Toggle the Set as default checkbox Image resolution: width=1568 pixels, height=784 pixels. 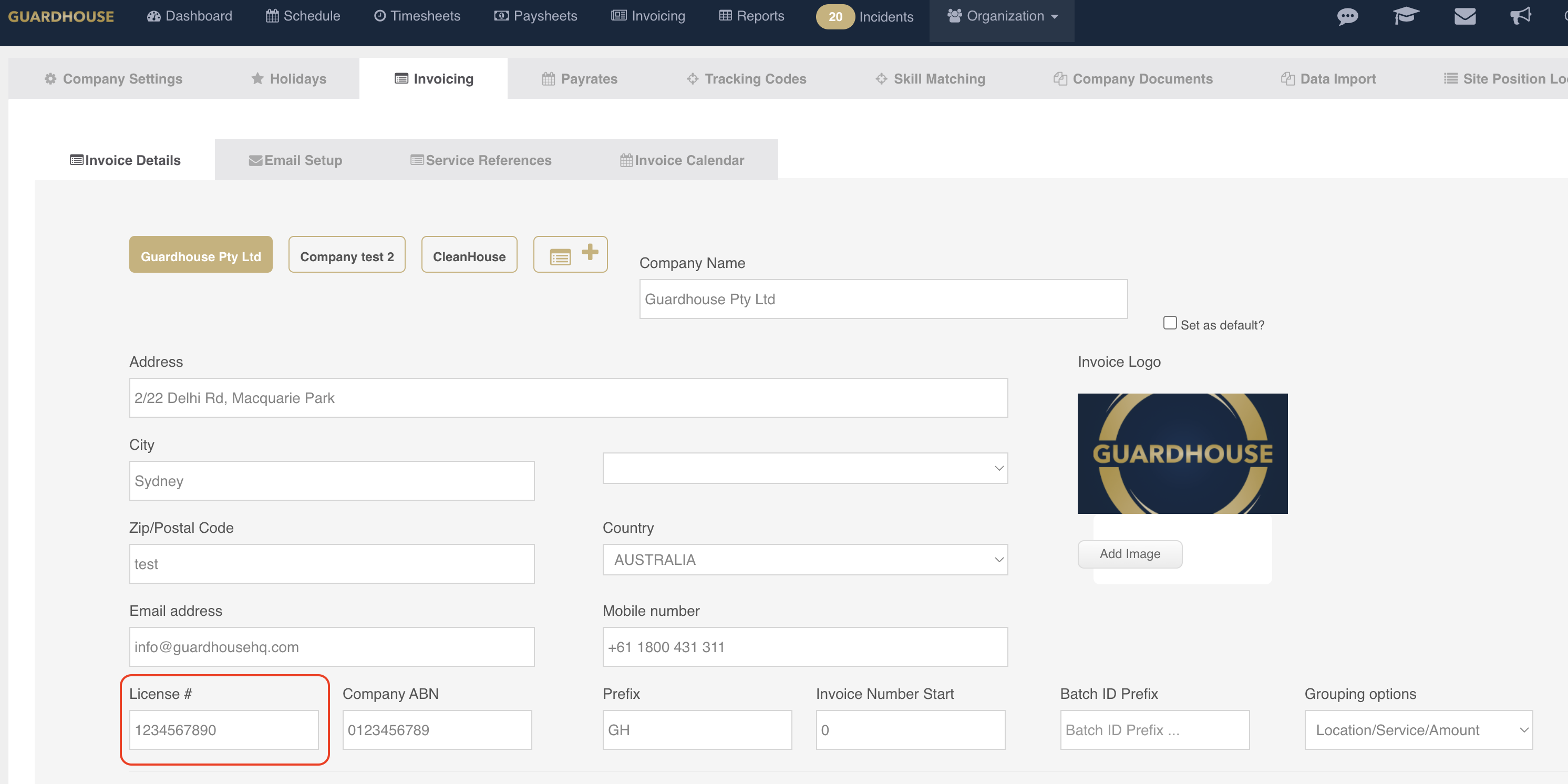(1169, 323)
